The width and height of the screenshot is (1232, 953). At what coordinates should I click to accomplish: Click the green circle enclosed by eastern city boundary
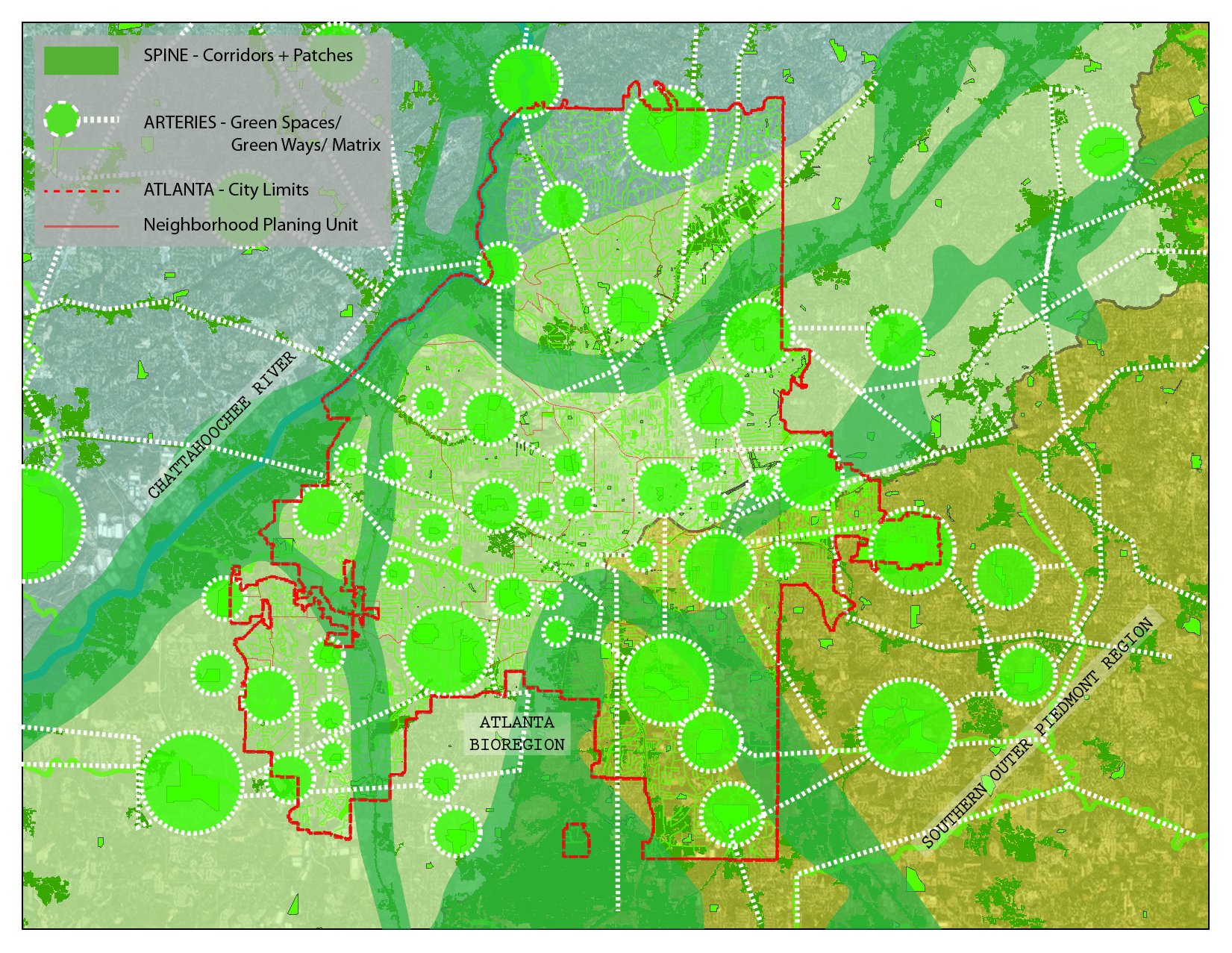tap(906, 550)
